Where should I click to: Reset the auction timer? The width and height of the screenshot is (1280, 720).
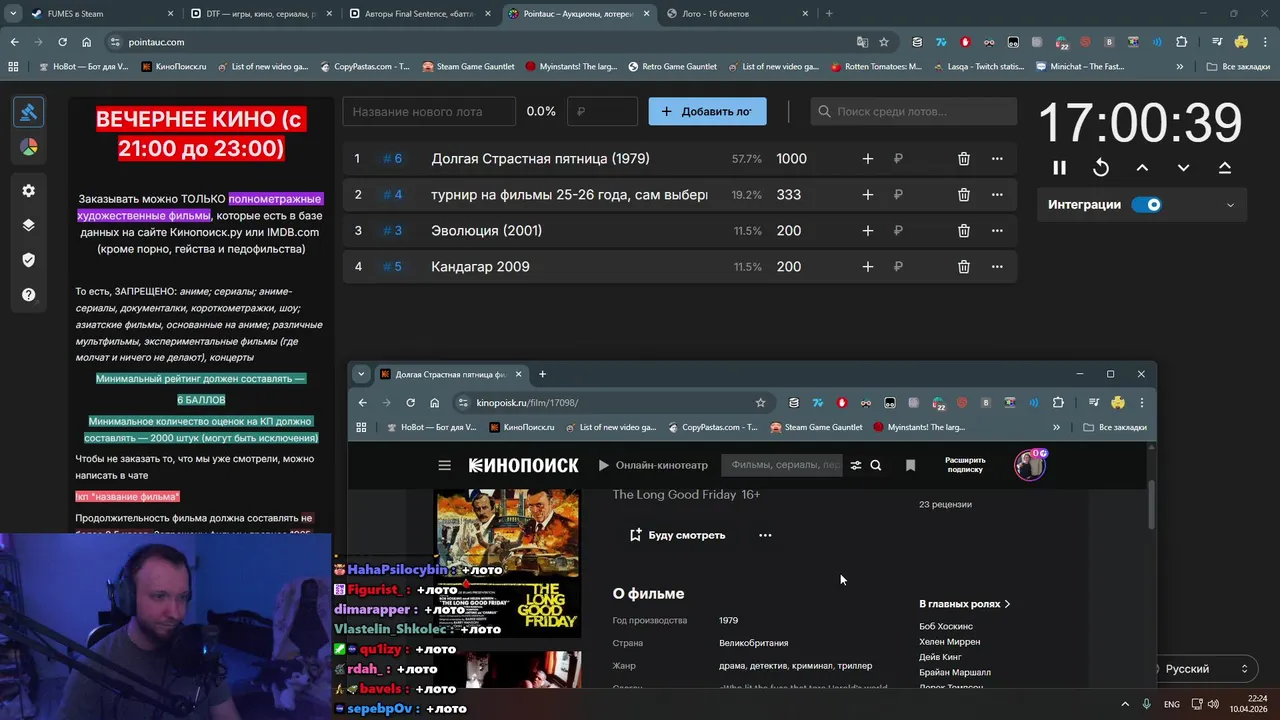1101,168
